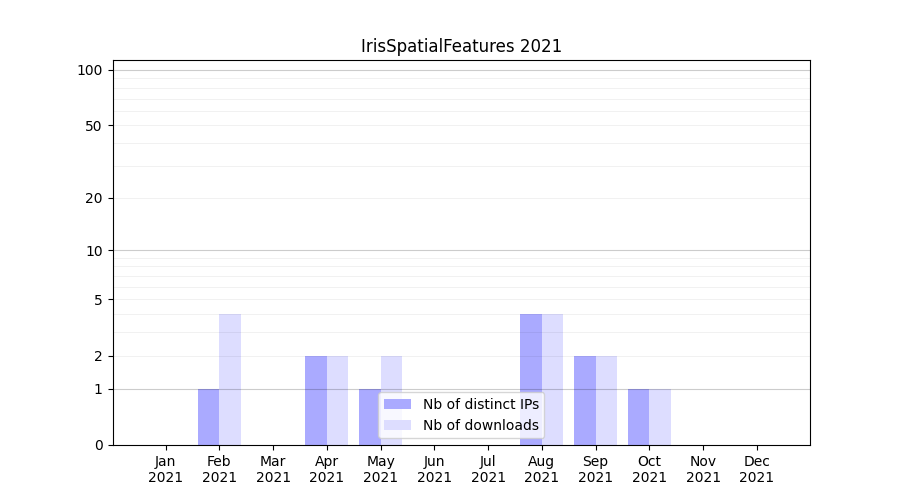Click the 100 tick label on y-axis
This screenshot has width=900, height=500.
90,70
